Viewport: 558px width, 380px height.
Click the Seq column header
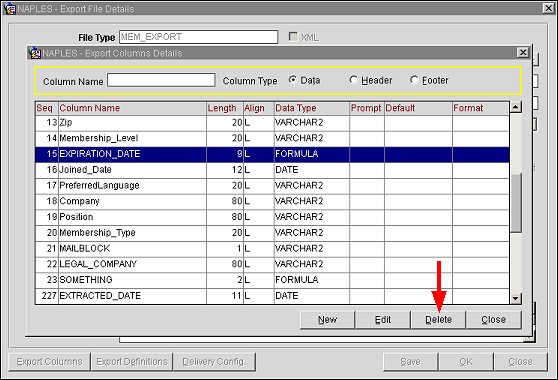(47, 108)
